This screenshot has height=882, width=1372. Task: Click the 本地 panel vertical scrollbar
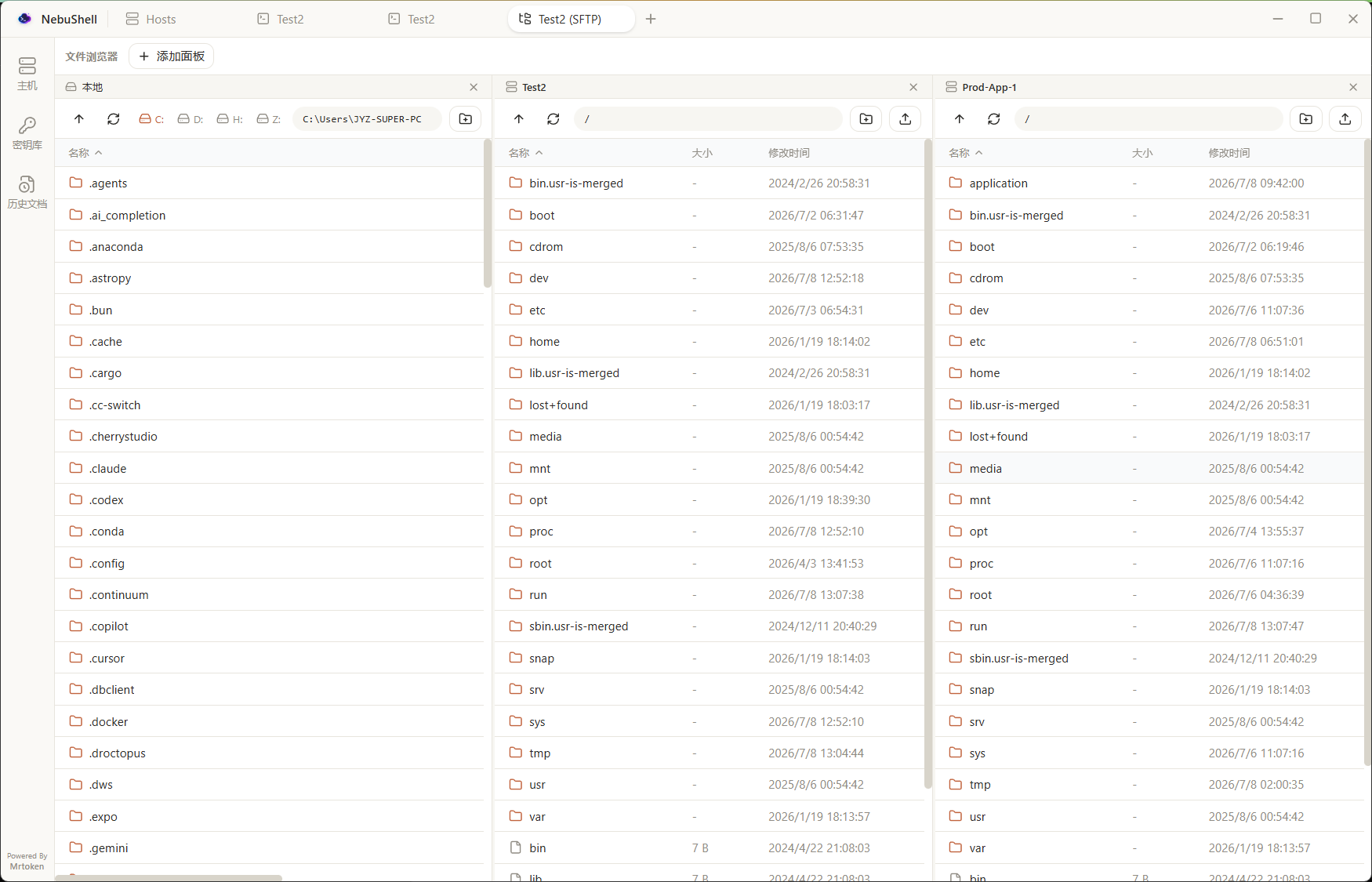click(x=488, y=213)
